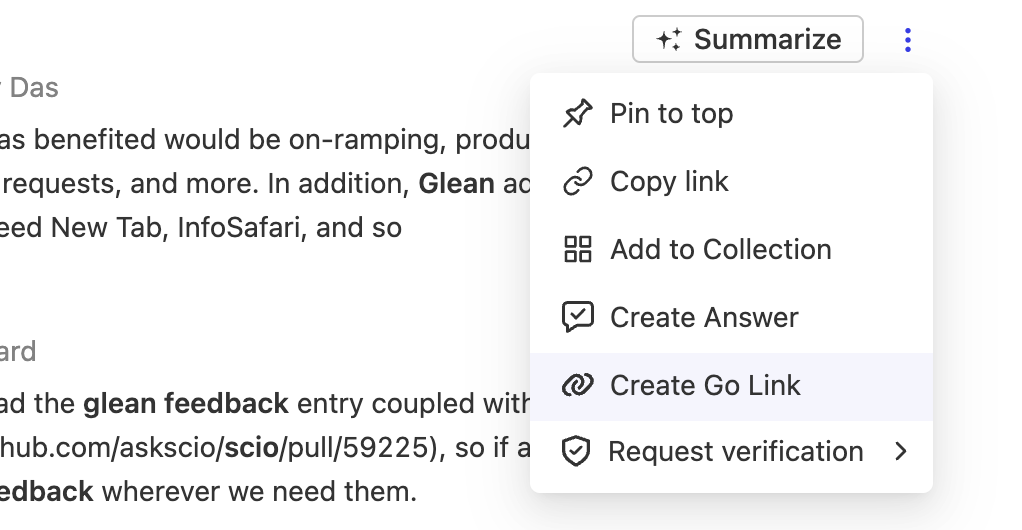This screenshot has height=530, width=1022.
Task: Select the Add to Collection label
Action: tap(720, 249)
